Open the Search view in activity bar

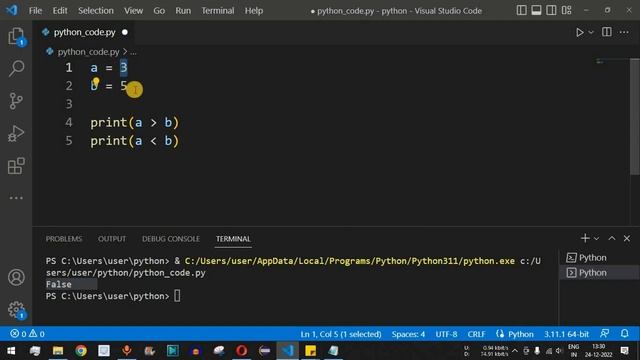16,68
